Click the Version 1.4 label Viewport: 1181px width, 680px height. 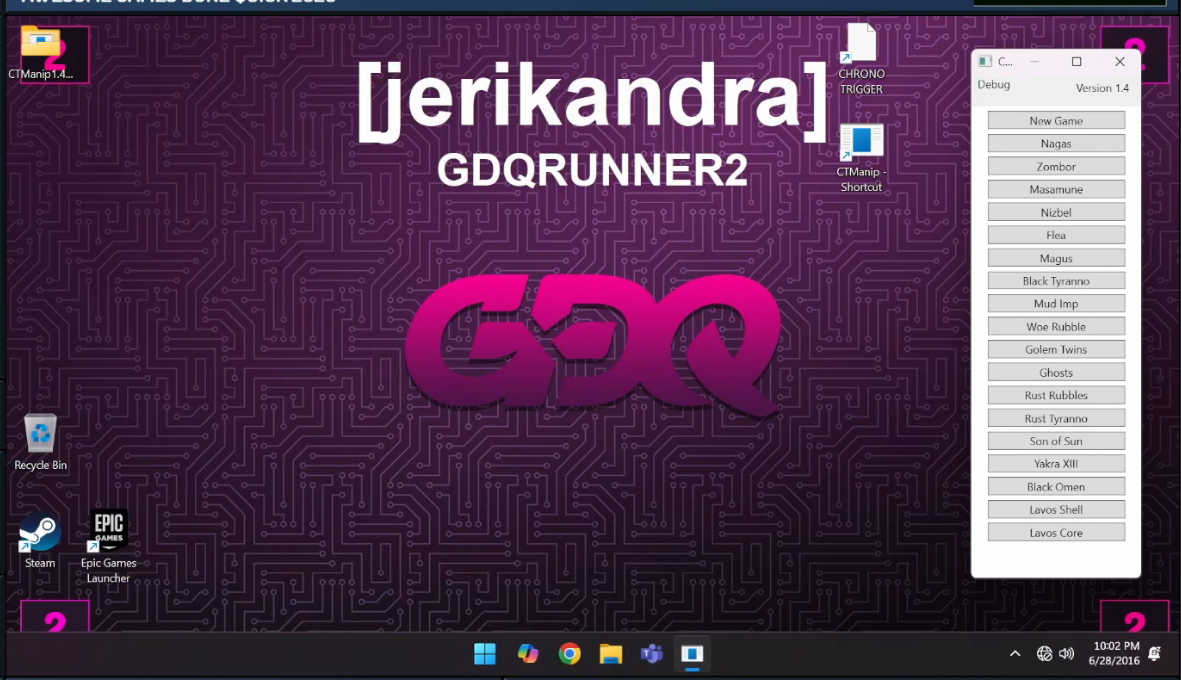pos(1102,88)
